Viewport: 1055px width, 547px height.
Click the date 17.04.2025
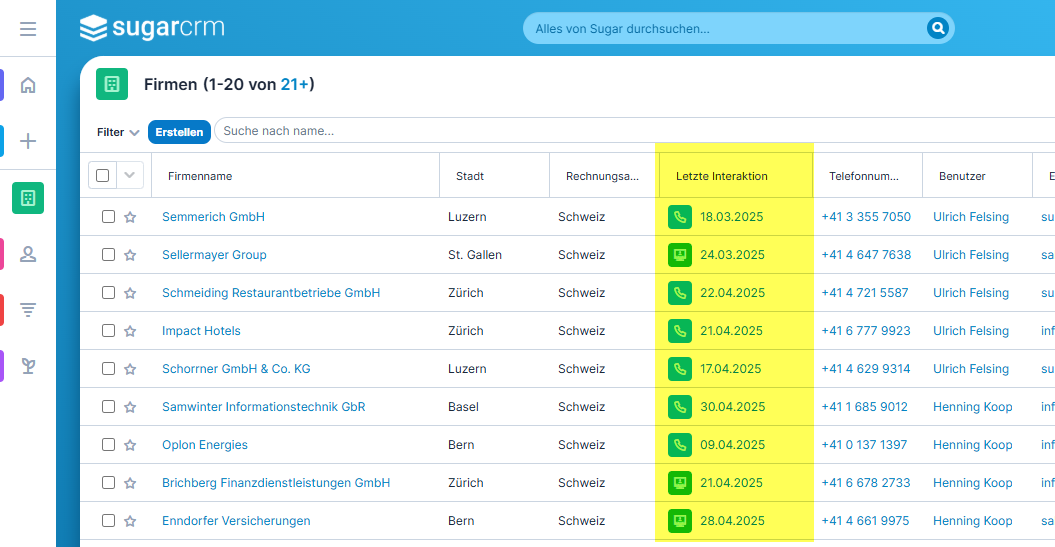pos(730,369)
